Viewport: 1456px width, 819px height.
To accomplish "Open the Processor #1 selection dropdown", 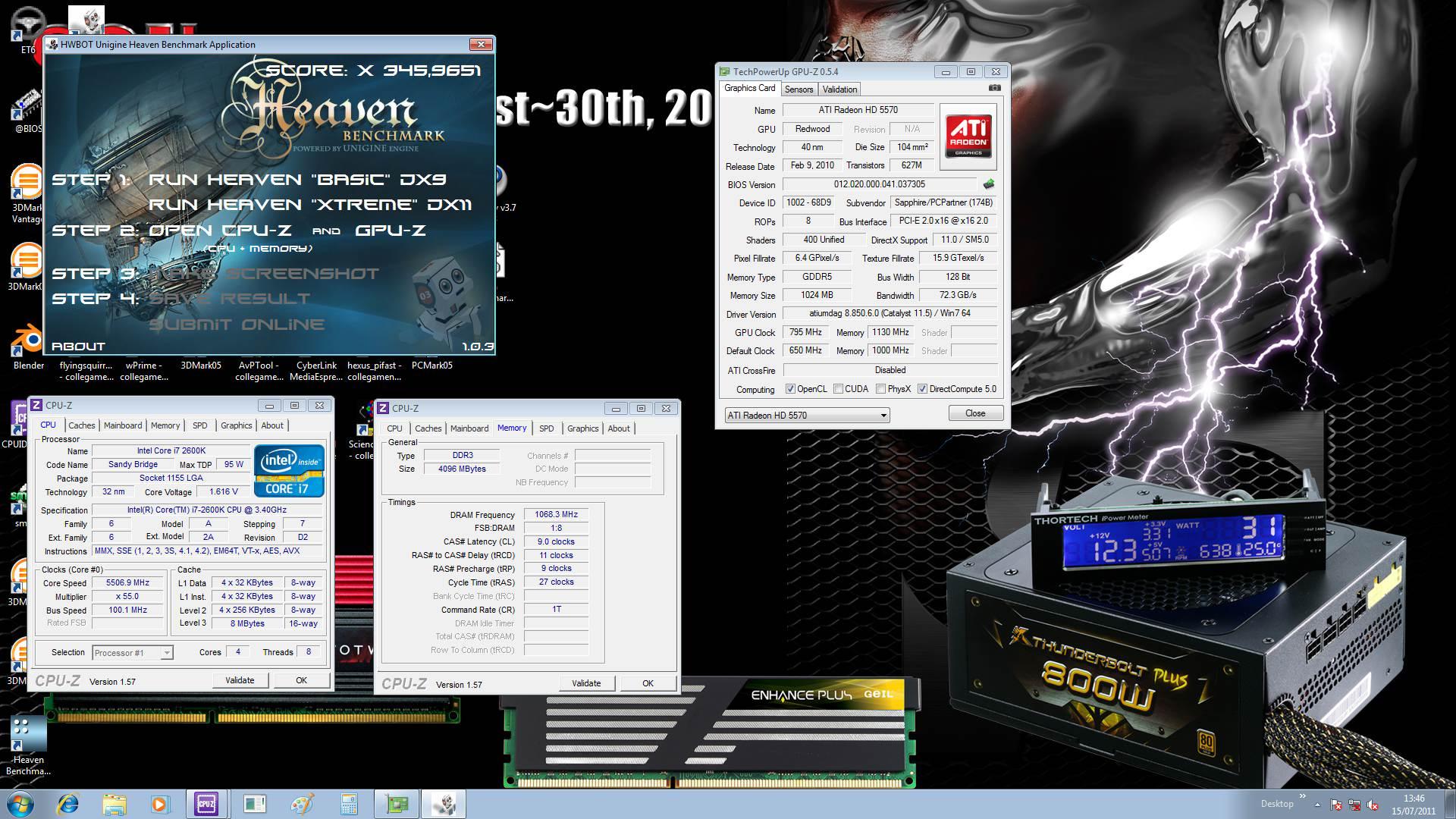I will pyautogui.click(x=133, y=653).
